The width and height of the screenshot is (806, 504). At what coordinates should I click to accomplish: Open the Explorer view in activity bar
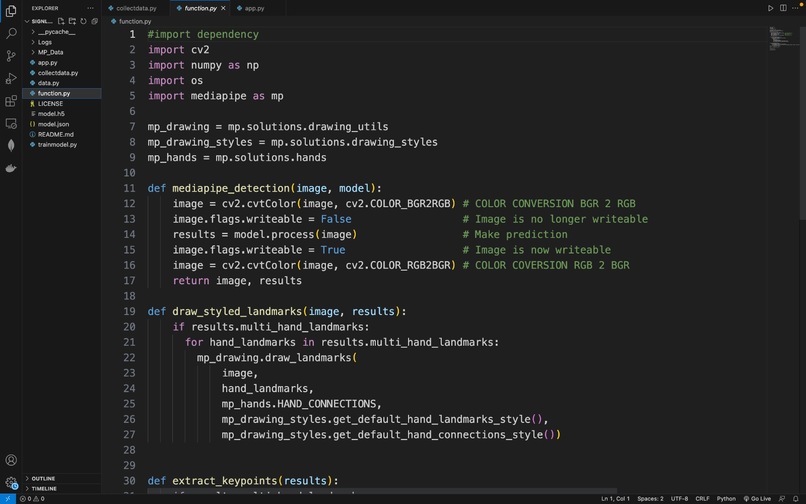pos(11,11)
